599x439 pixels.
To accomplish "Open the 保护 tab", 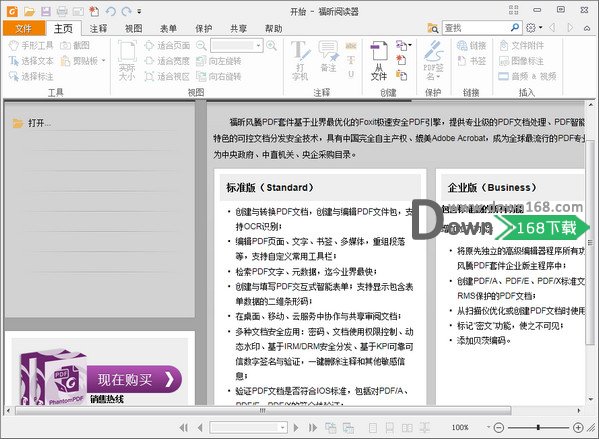I will coord(204,28).
